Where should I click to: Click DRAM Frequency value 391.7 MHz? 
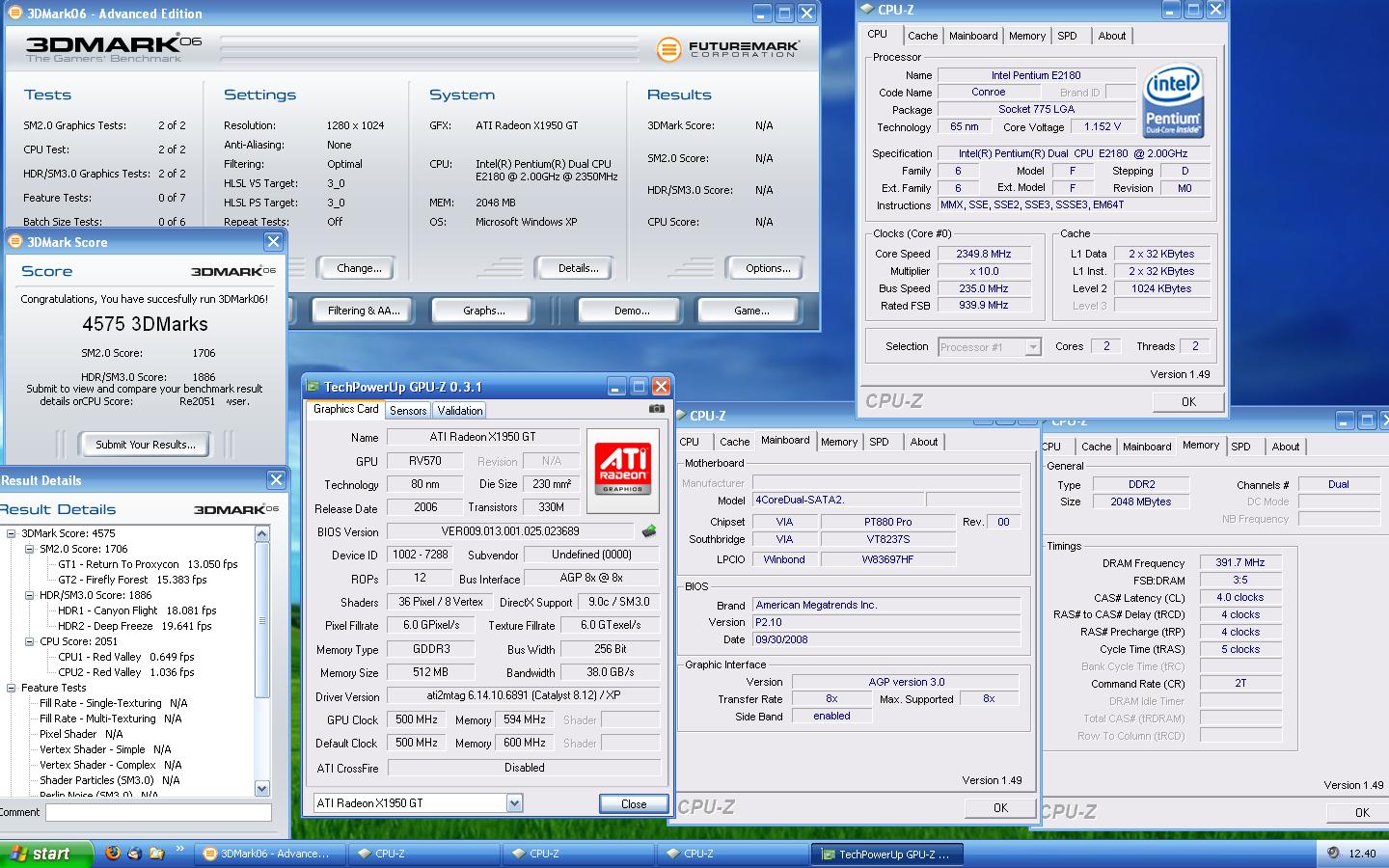pyautogui.click(x=1240, y=562)
